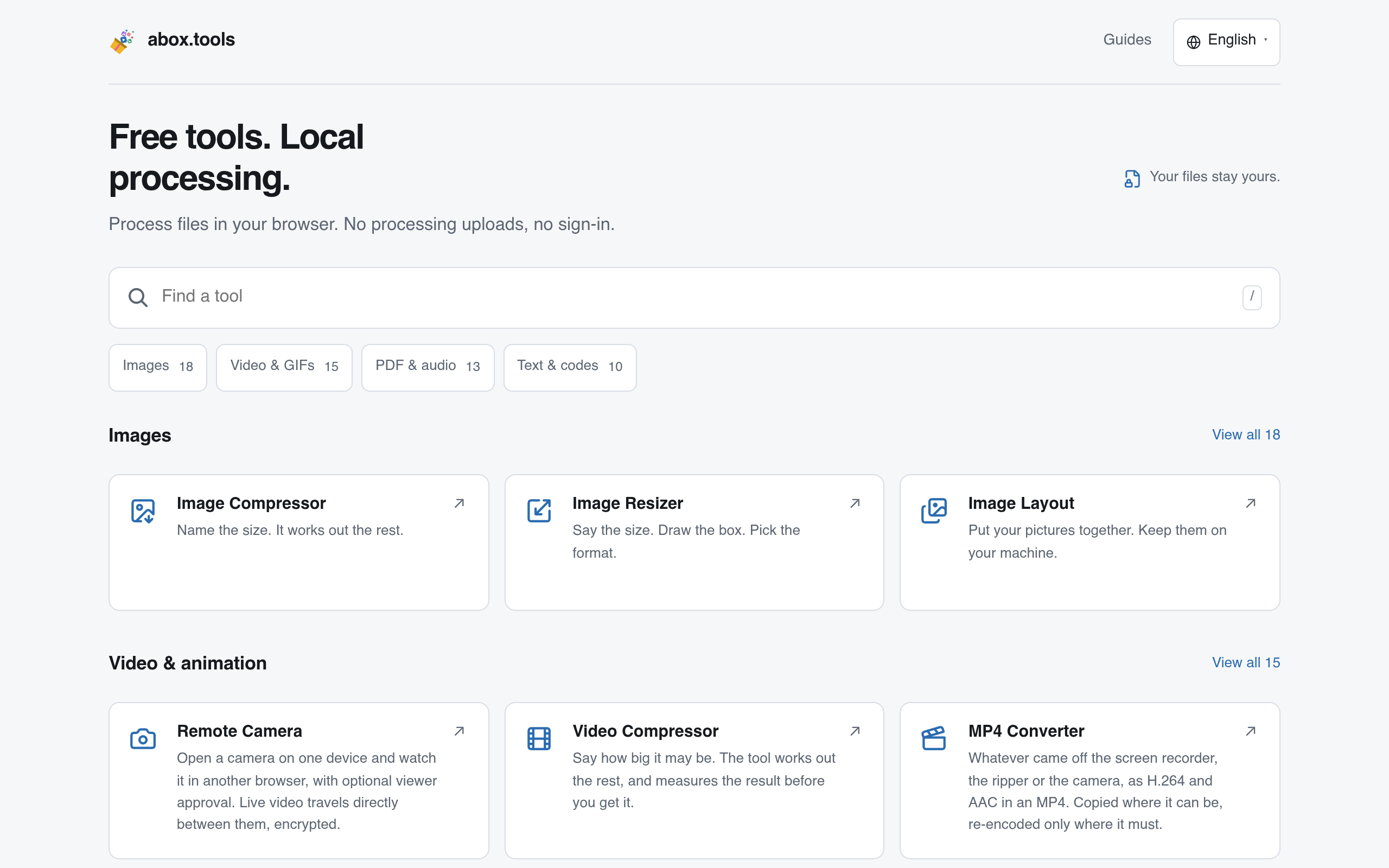Click the Image Compressor icon
Screen dimensions: 1389x868
click(x=143, y=510)
